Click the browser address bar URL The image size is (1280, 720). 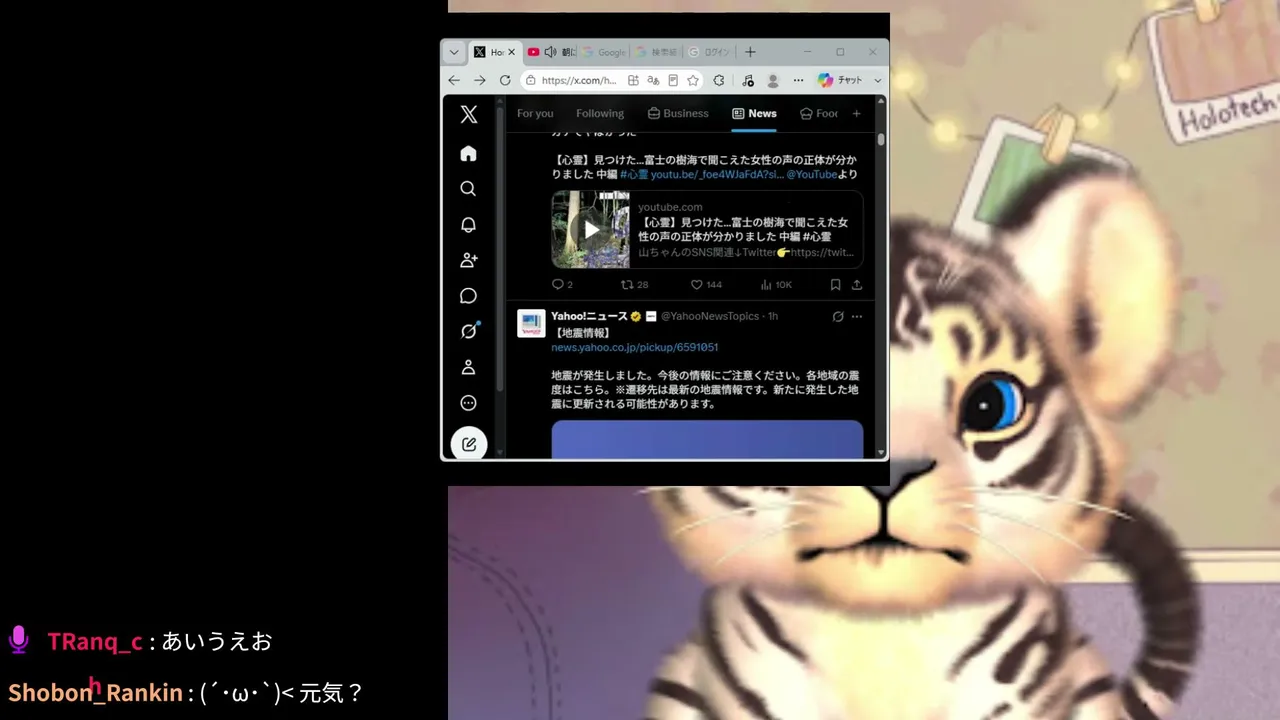coord(579,80)
